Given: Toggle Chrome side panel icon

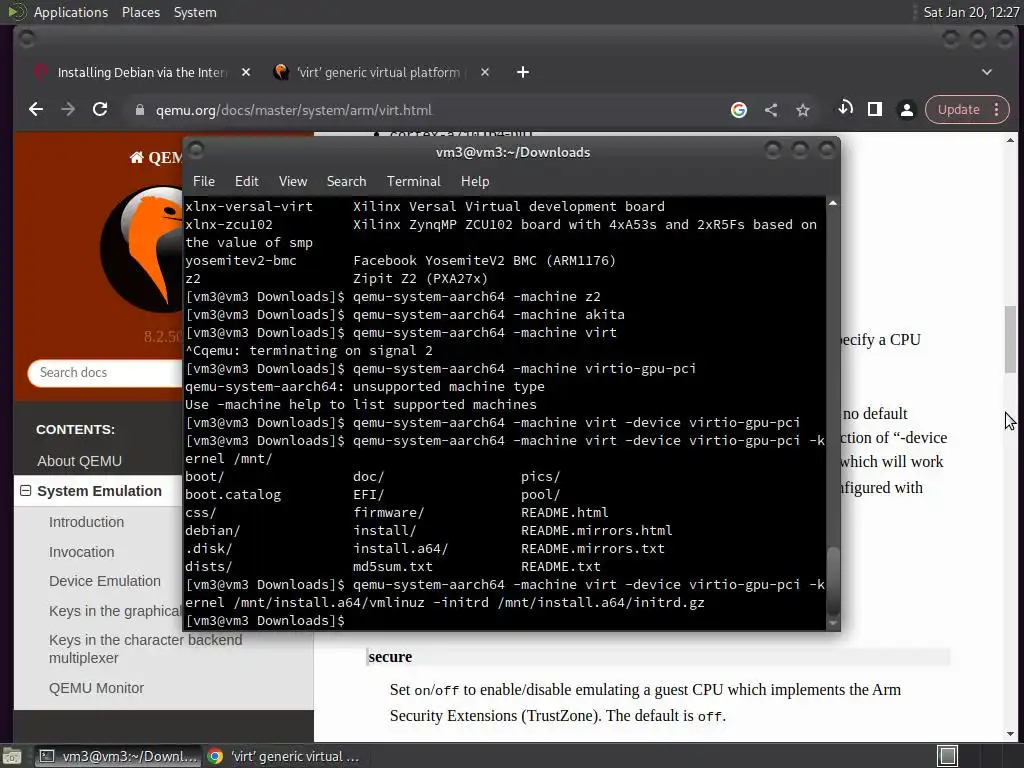Looking at the screenshot, I should click(x=874, y=110).
